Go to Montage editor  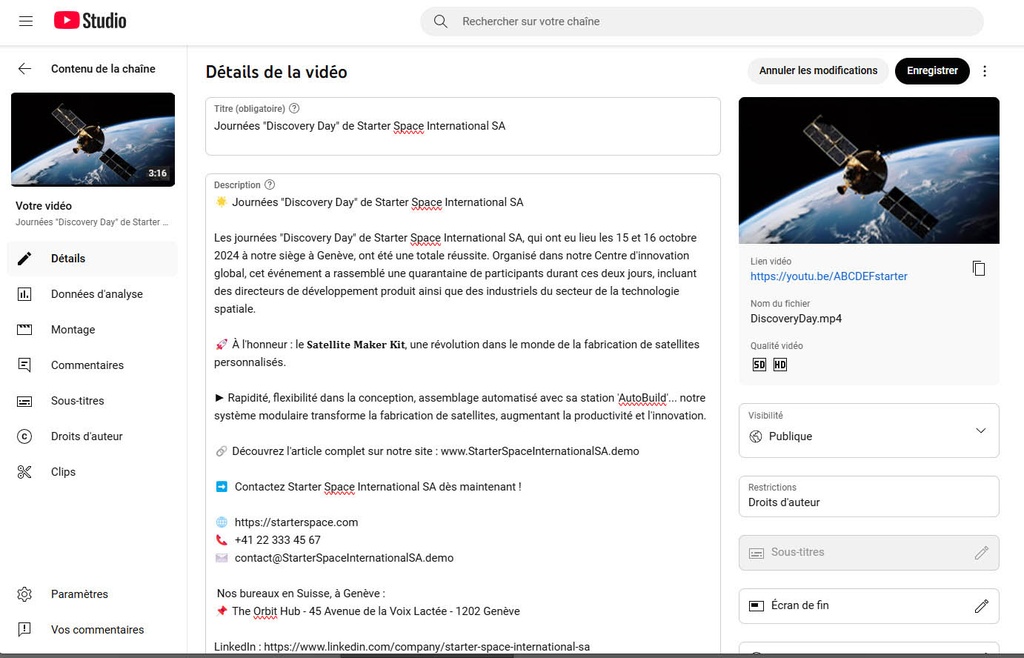click(92, 330)
